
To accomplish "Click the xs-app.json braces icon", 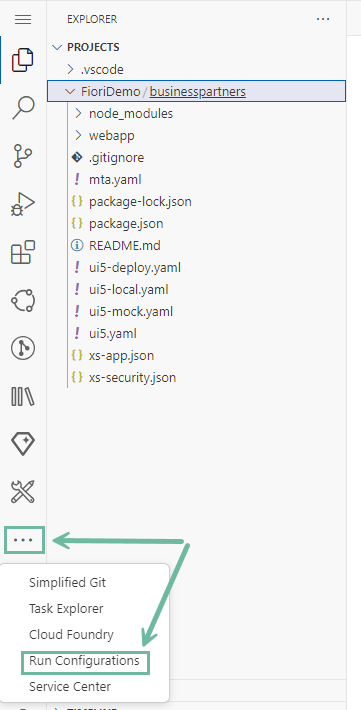I will point(77,355).
